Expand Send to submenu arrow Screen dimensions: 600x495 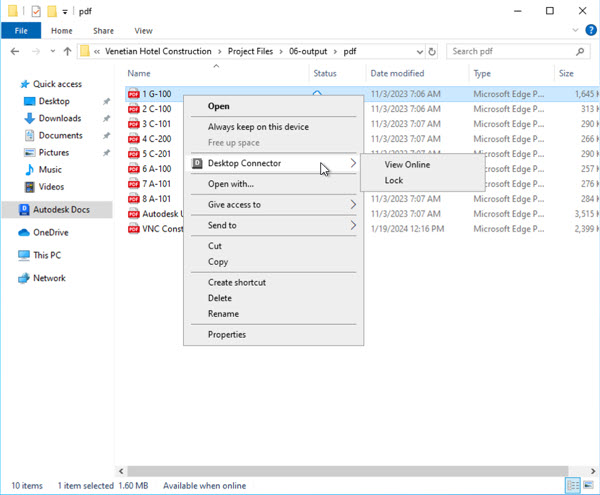click(353, 225)
